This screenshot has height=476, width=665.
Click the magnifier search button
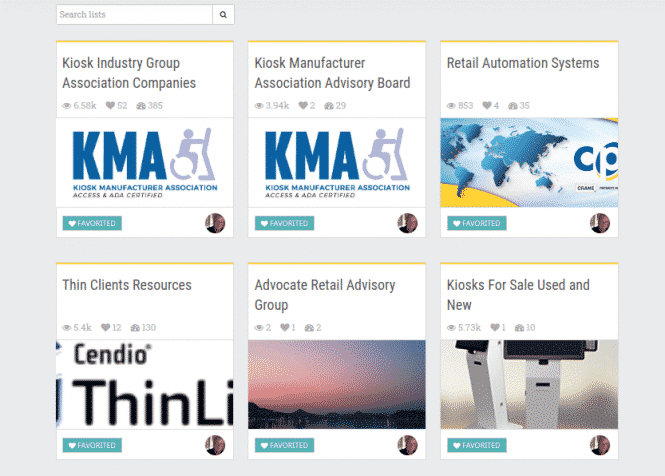coord(223,15)
